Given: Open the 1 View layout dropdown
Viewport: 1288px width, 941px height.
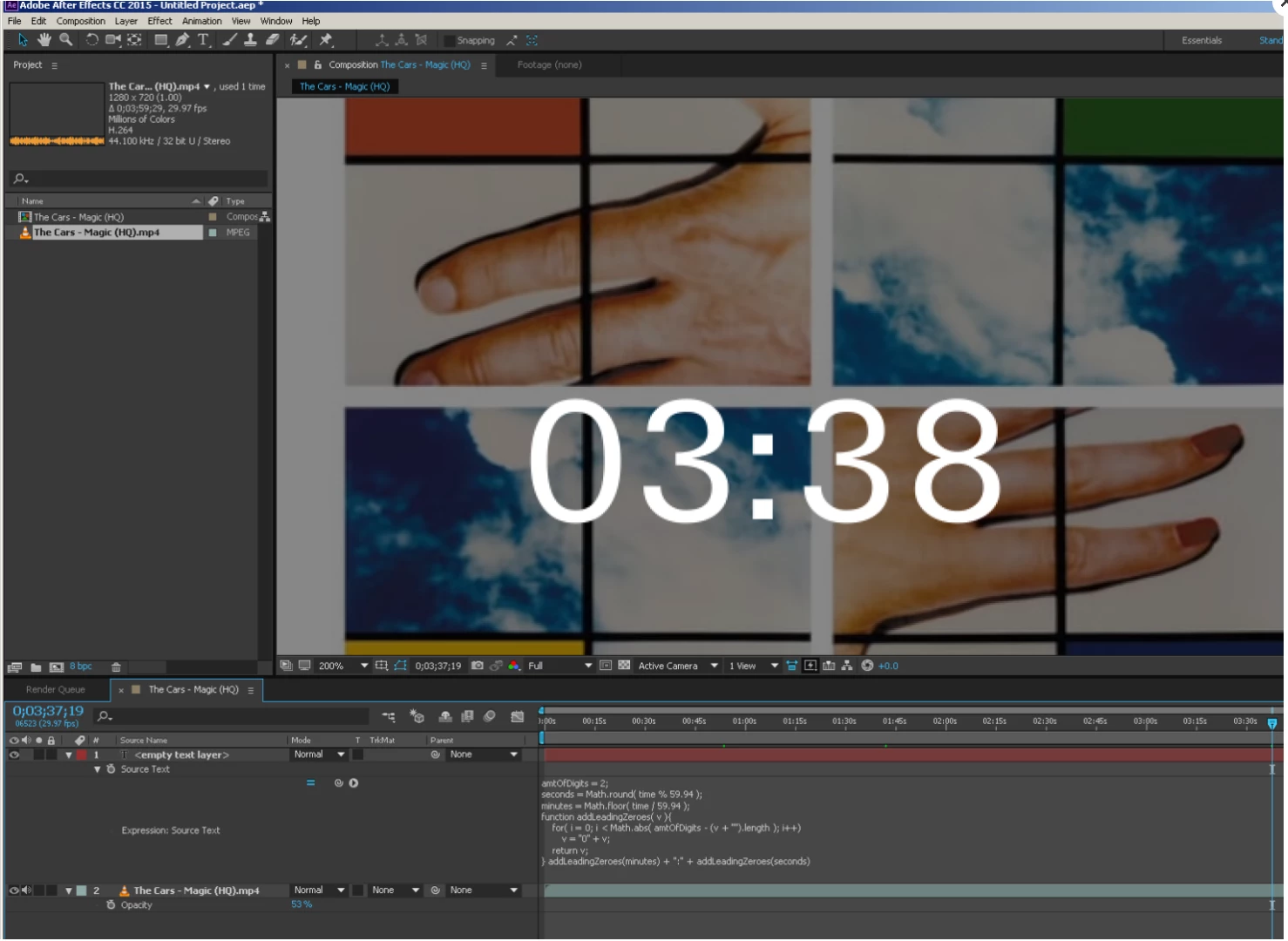Looking at the screenshot, I should click(753, 666).
